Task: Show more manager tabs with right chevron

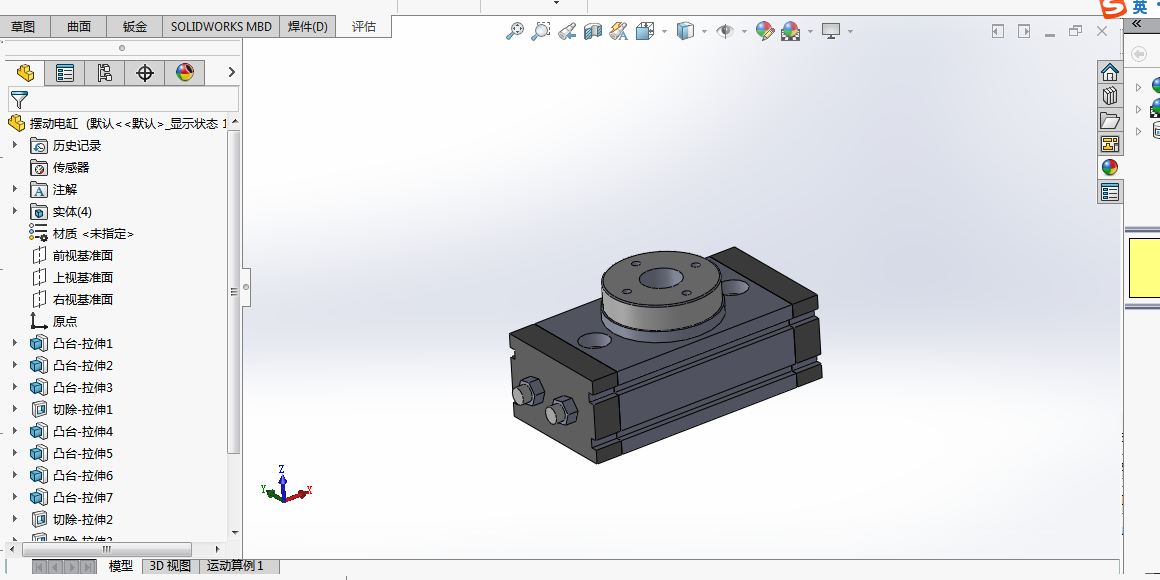Action: 232,72
